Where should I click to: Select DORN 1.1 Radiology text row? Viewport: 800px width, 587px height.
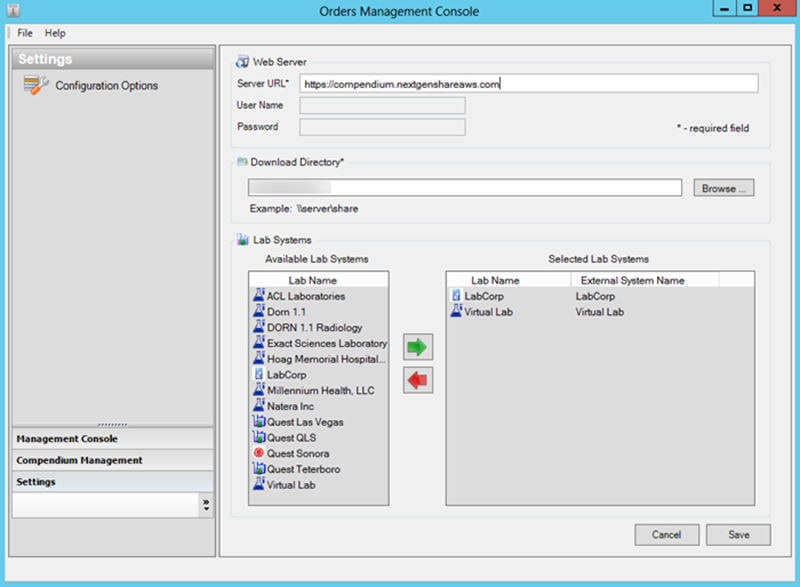pos(315,327)
